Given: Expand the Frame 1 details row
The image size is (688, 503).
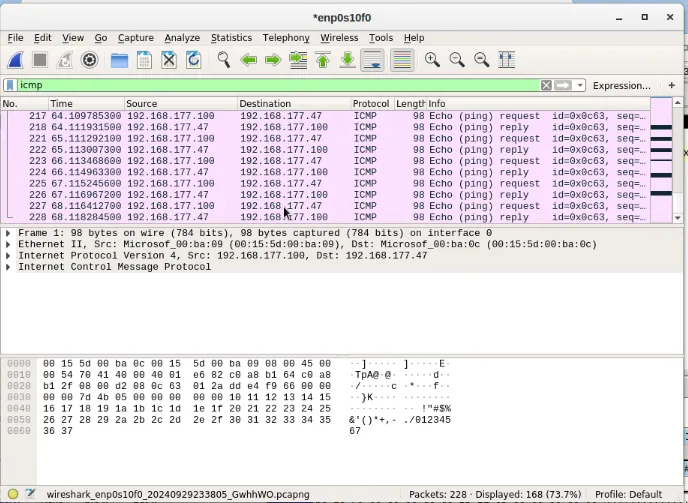Looking at the screenshot, I should click(8, 233).
